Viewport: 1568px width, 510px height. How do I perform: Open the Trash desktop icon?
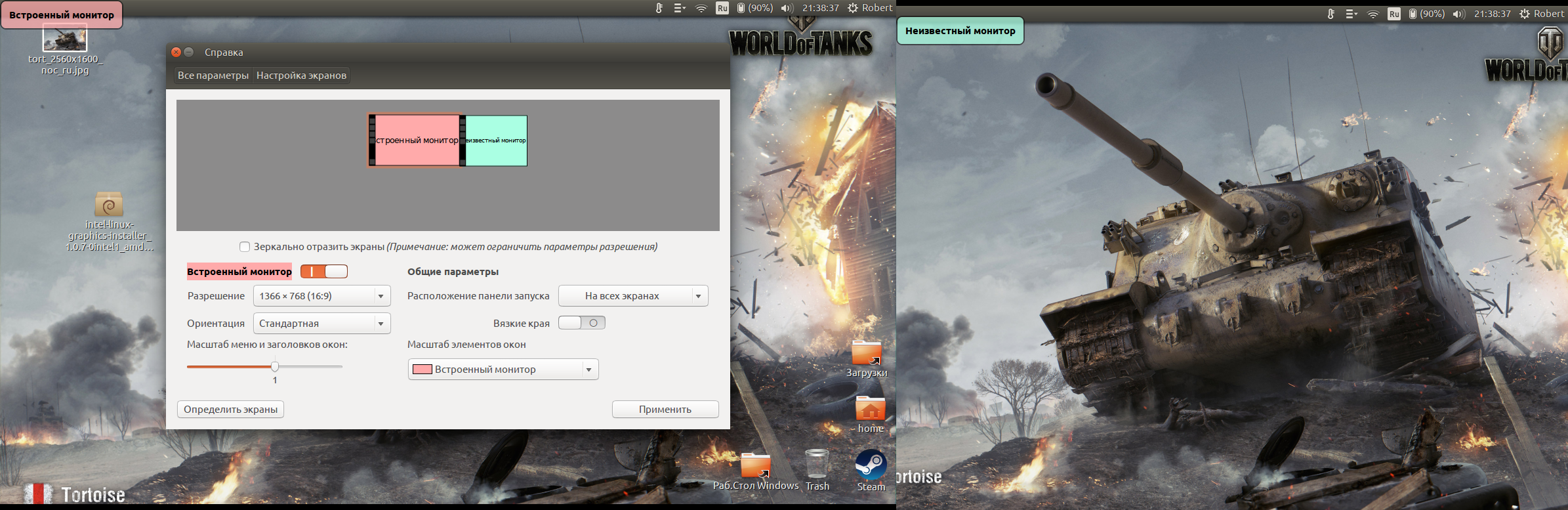(x=817, y=465)
